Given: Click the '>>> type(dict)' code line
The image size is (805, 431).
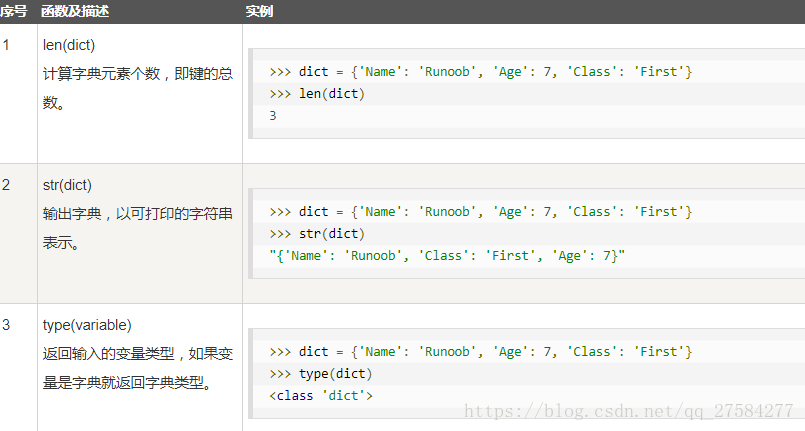Looking at the screenshot, I should pos(320,374).
